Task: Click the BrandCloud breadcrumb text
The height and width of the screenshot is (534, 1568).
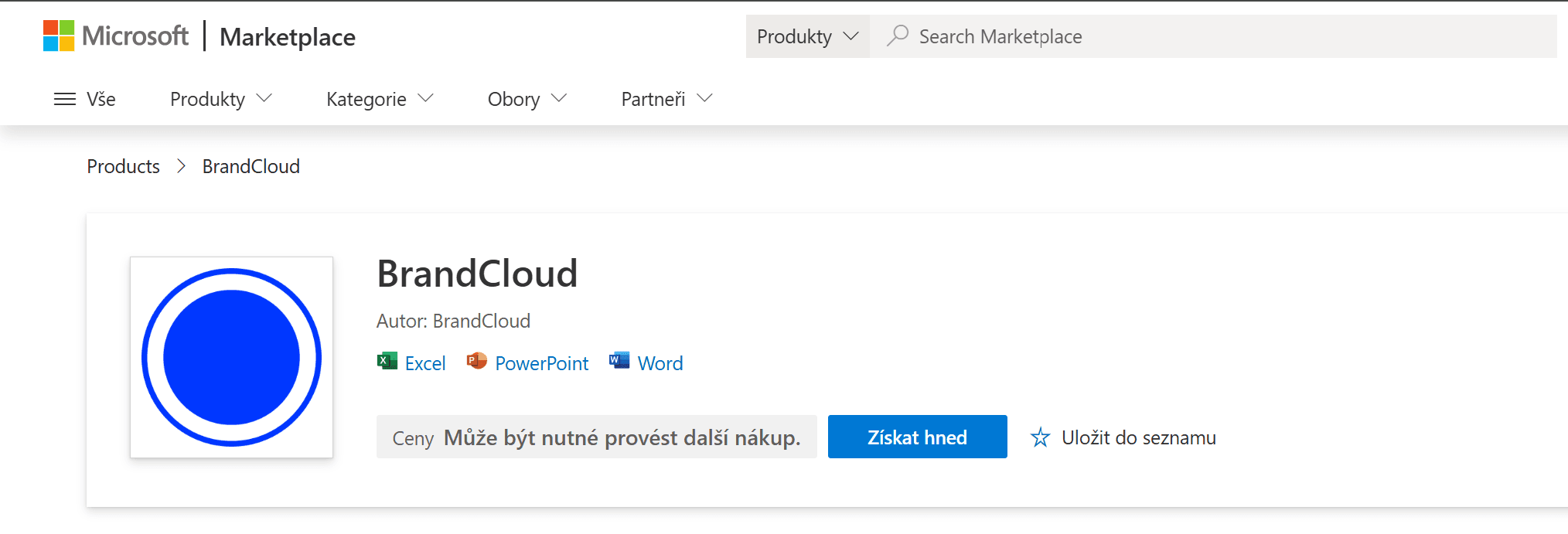Action: tap(251, 166)
